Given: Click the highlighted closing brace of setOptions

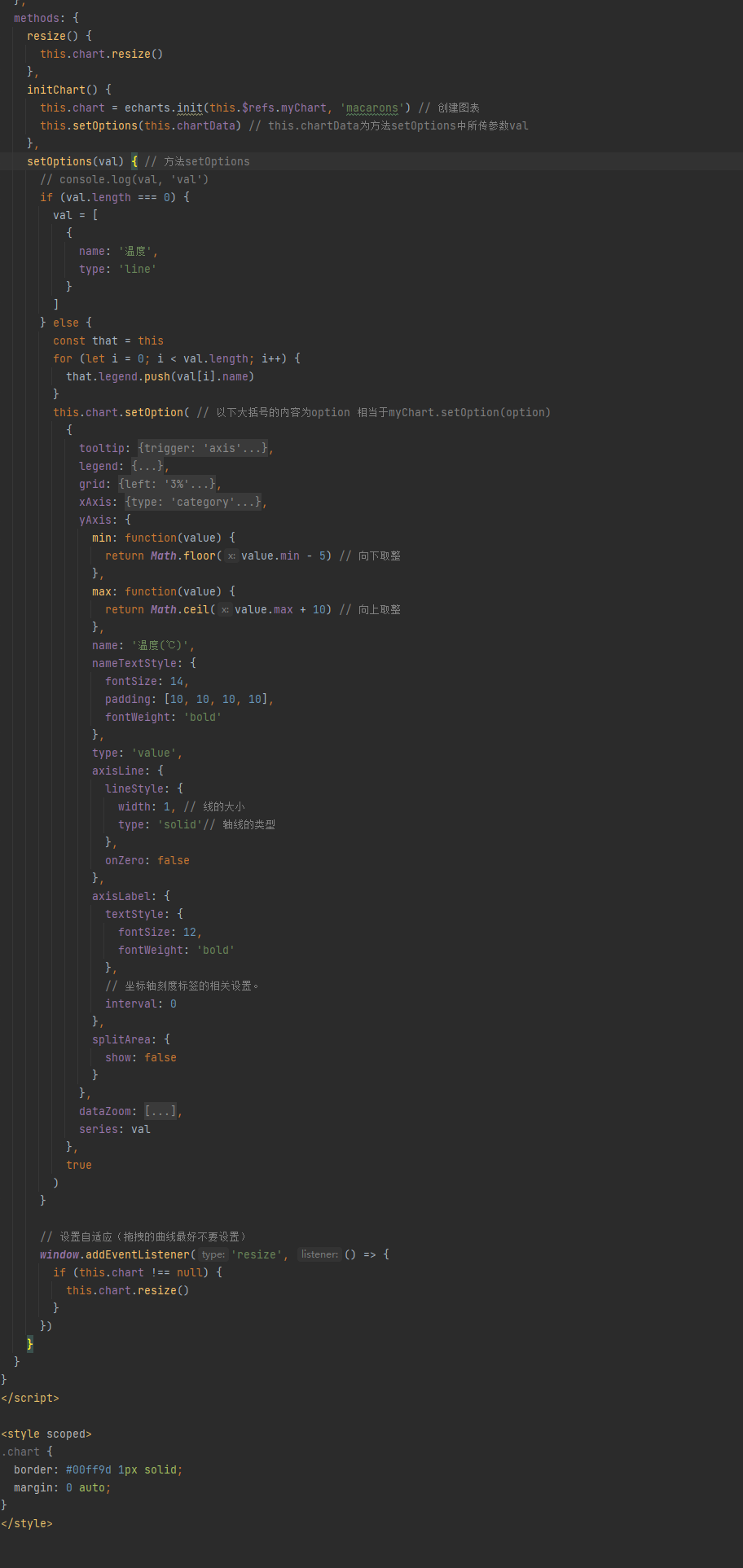Looking at the screenshot, I should 30,1344.
